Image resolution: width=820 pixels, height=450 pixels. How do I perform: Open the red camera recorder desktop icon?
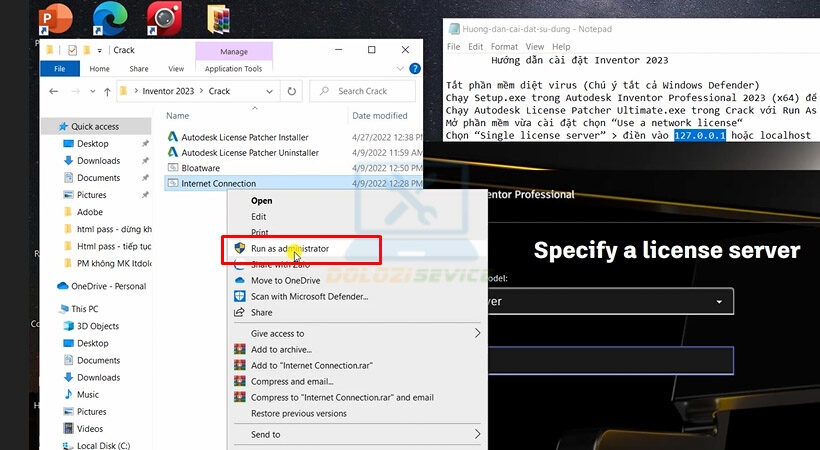[164, 19]
